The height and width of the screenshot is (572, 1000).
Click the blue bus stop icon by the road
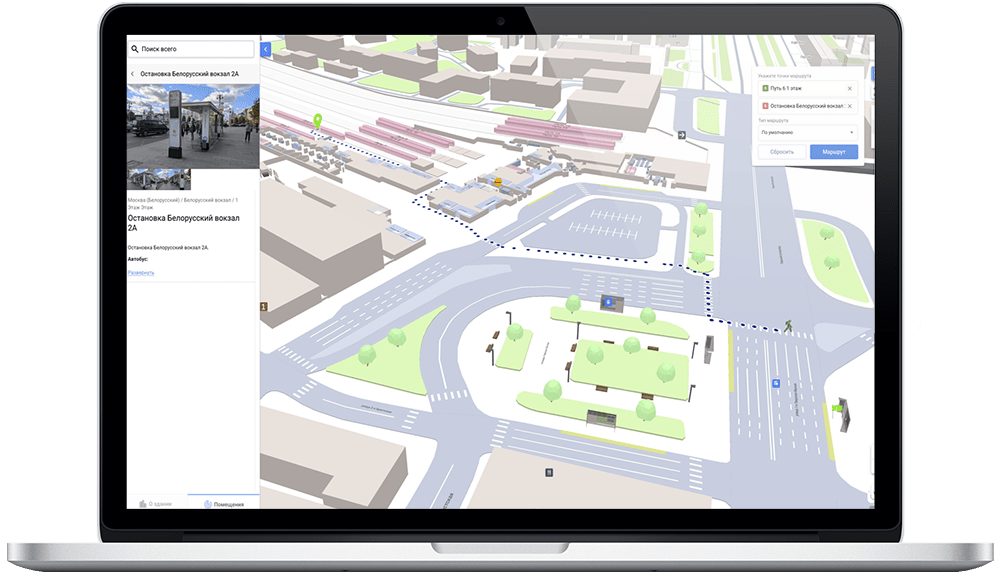click(776, 383)
